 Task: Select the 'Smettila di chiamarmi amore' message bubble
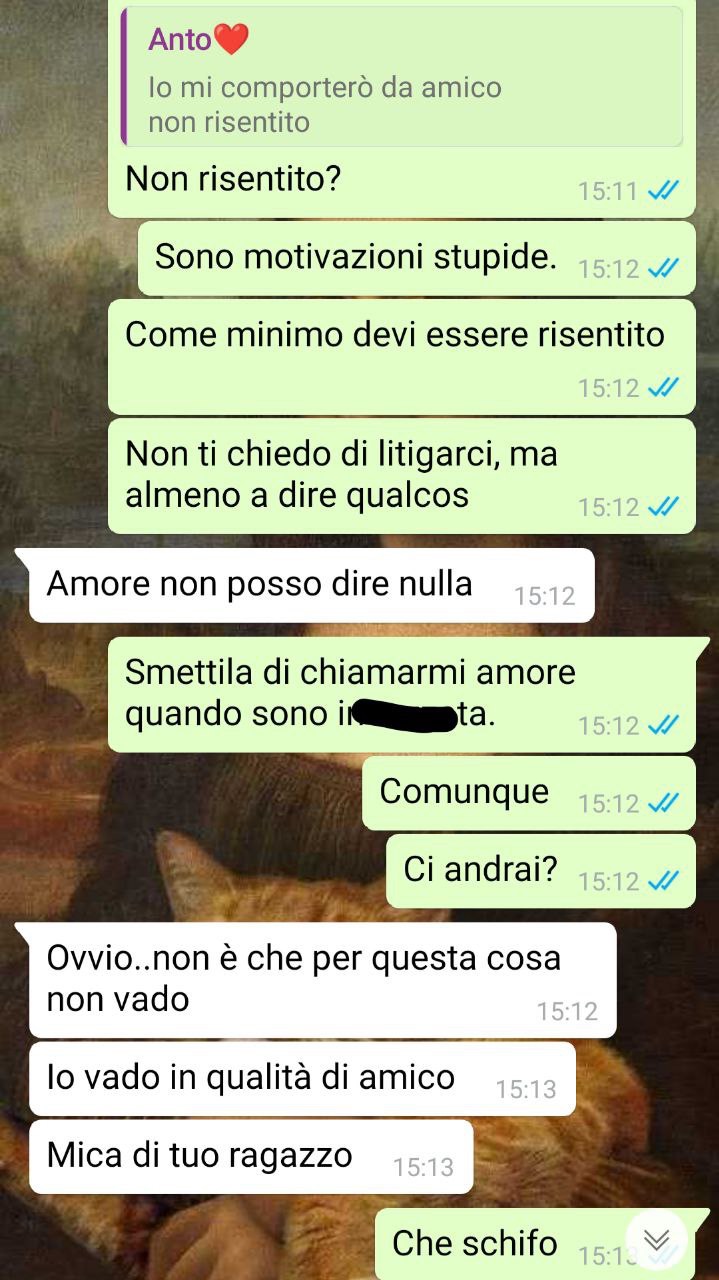click(402, 694)
